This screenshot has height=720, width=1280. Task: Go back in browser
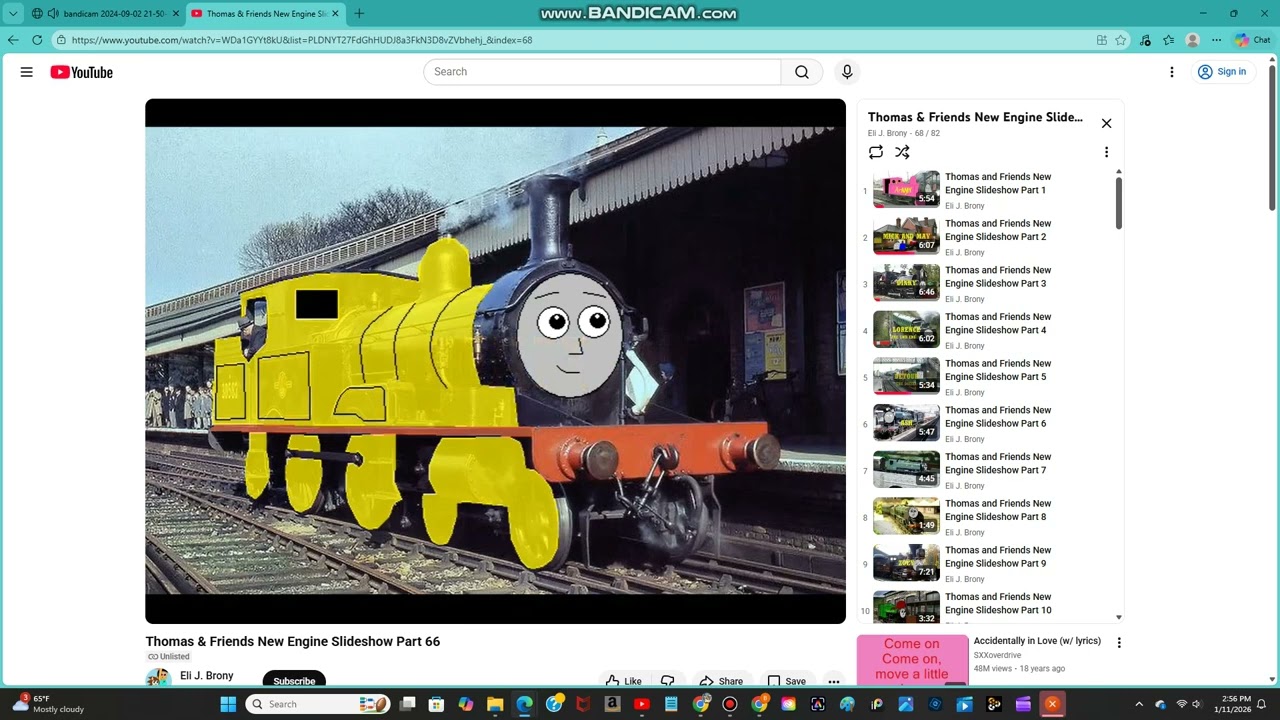point(13,40)
